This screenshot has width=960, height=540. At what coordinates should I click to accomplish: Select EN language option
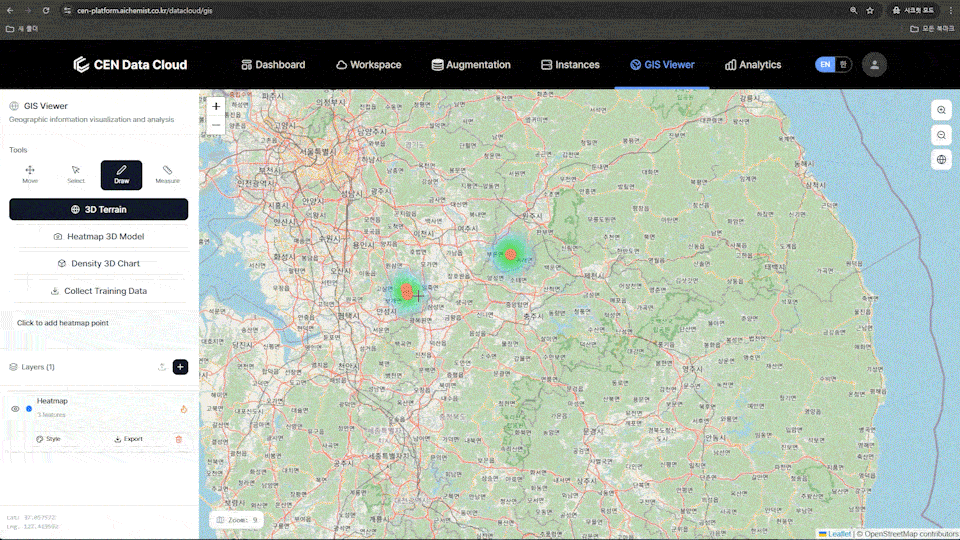(825, 64)
